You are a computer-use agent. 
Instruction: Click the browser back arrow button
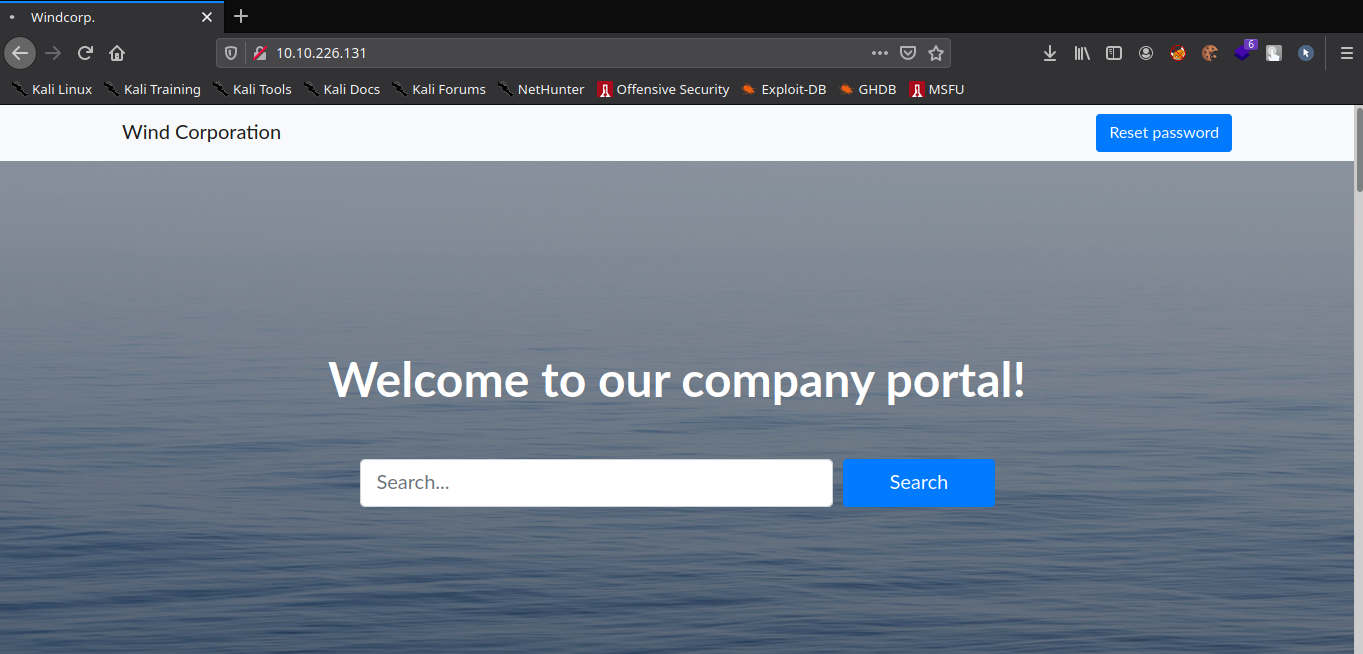coord(20,53)
